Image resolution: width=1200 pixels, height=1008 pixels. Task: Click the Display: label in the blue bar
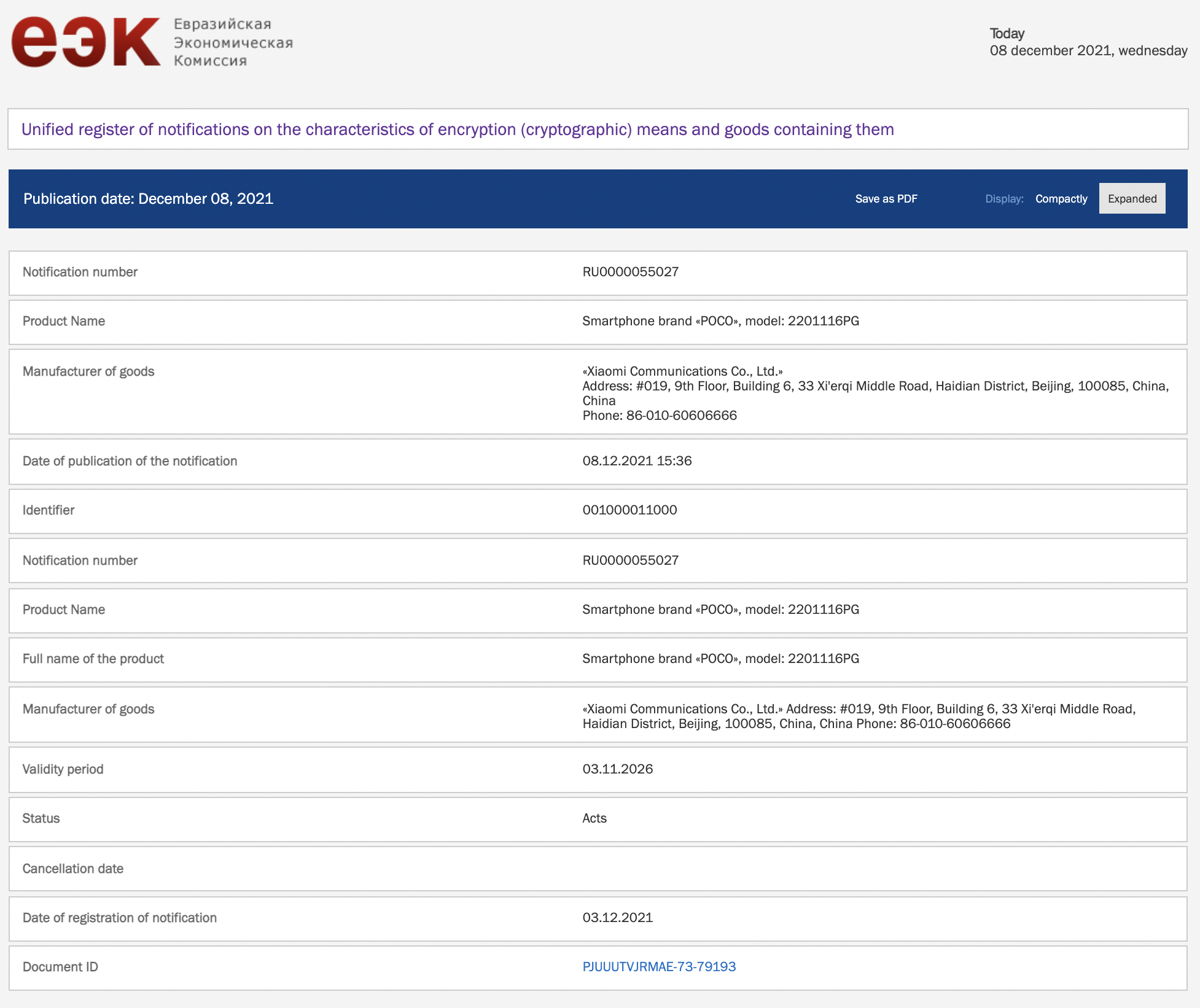(1003, 199)
